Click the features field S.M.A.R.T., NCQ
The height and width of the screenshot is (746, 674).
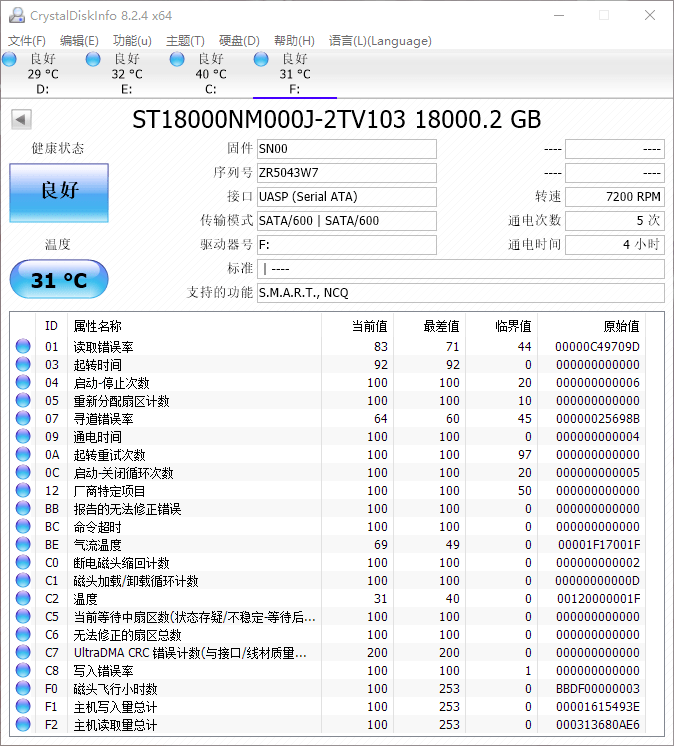coord(460,293)
